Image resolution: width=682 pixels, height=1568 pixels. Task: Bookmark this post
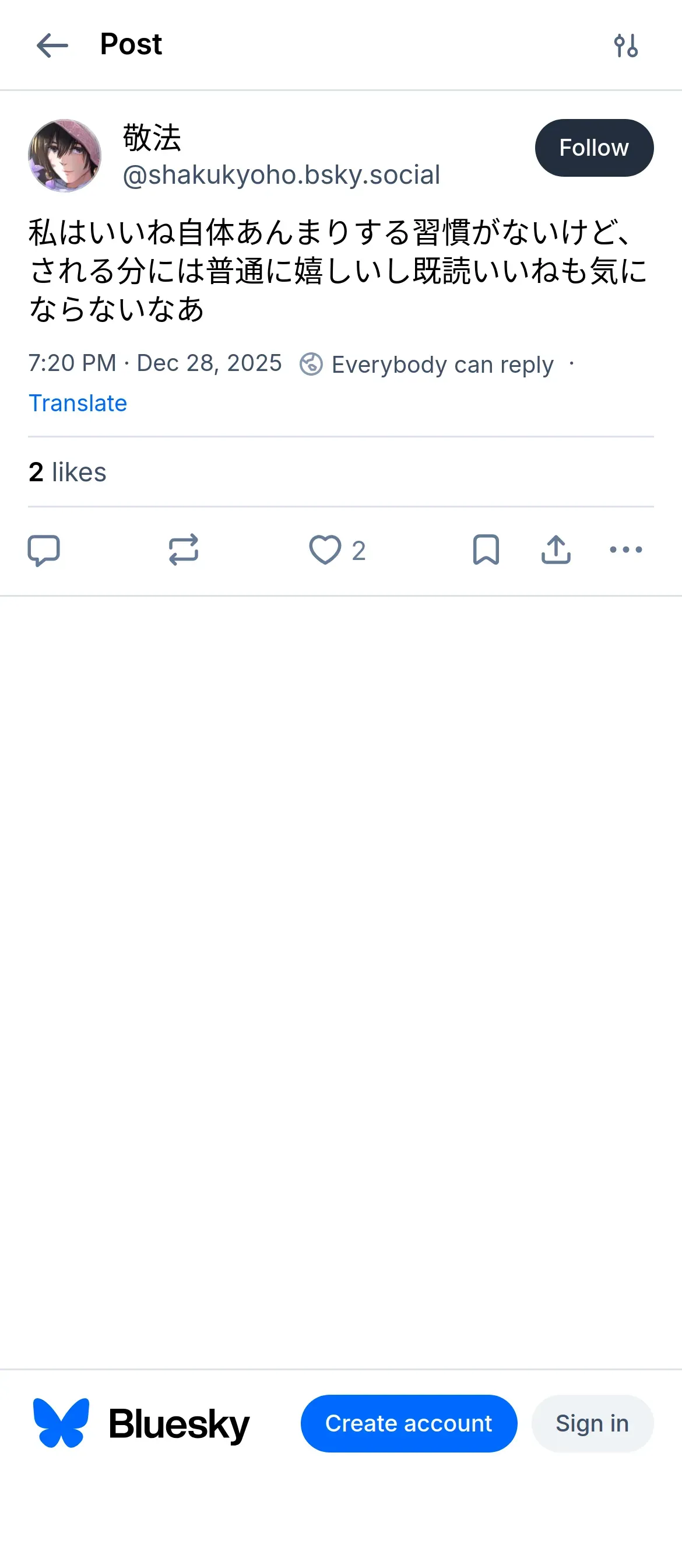point(486,550)
